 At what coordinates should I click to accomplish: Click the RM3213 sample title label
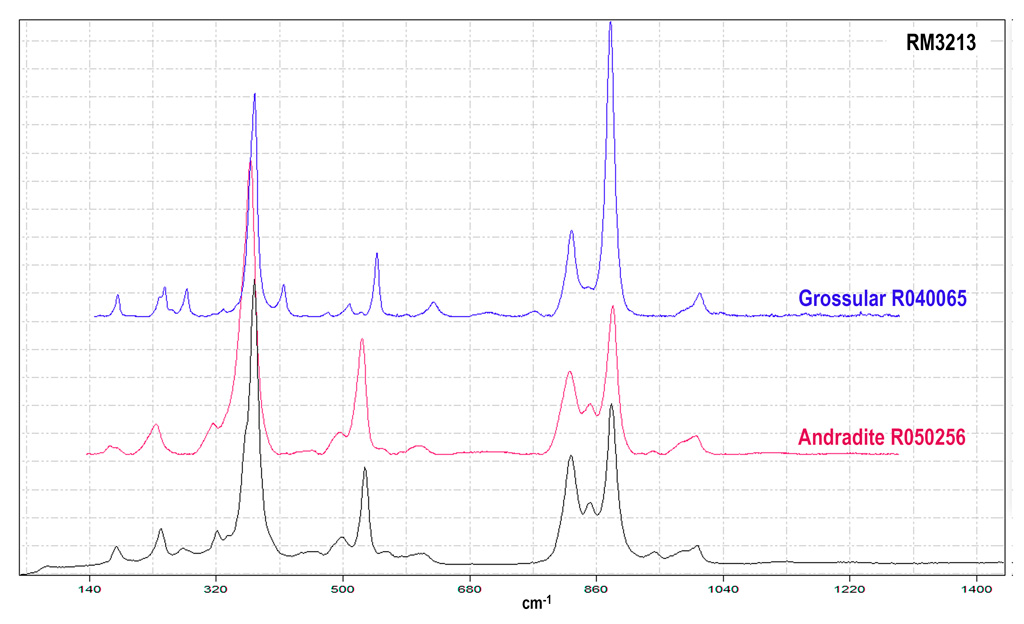940,43
